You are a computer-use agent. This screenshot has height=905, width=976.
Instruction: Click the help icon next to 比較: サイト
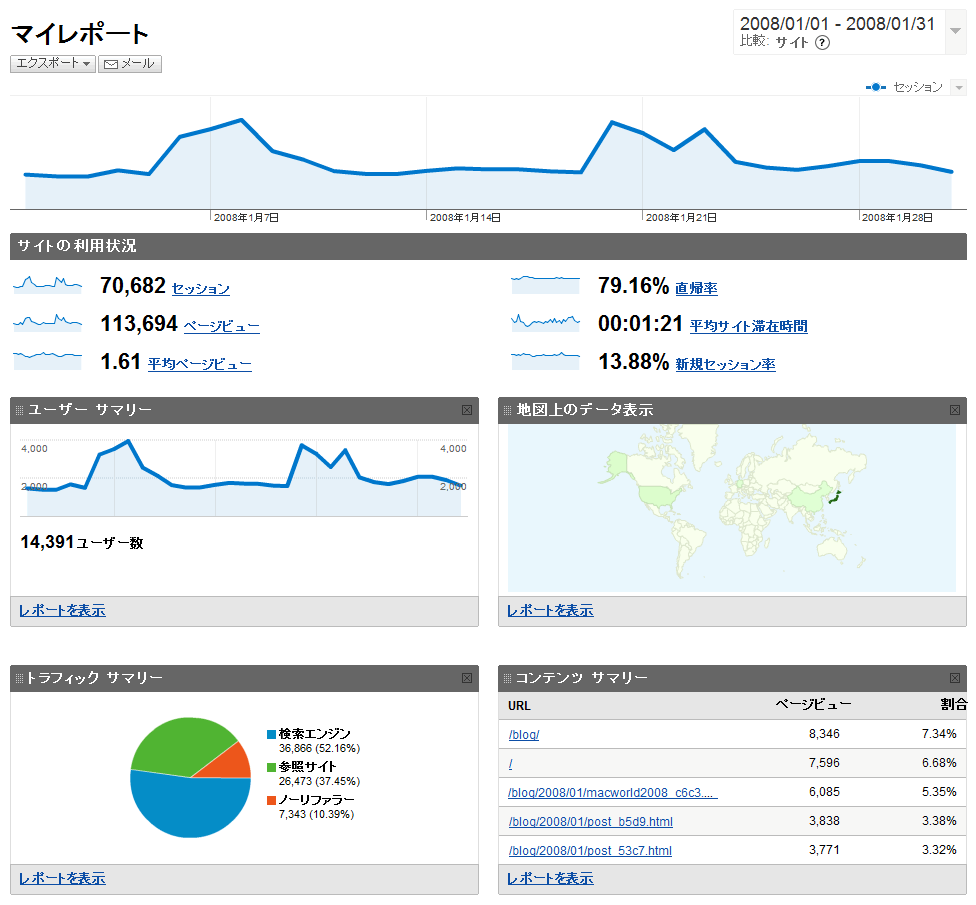[823, 43]
